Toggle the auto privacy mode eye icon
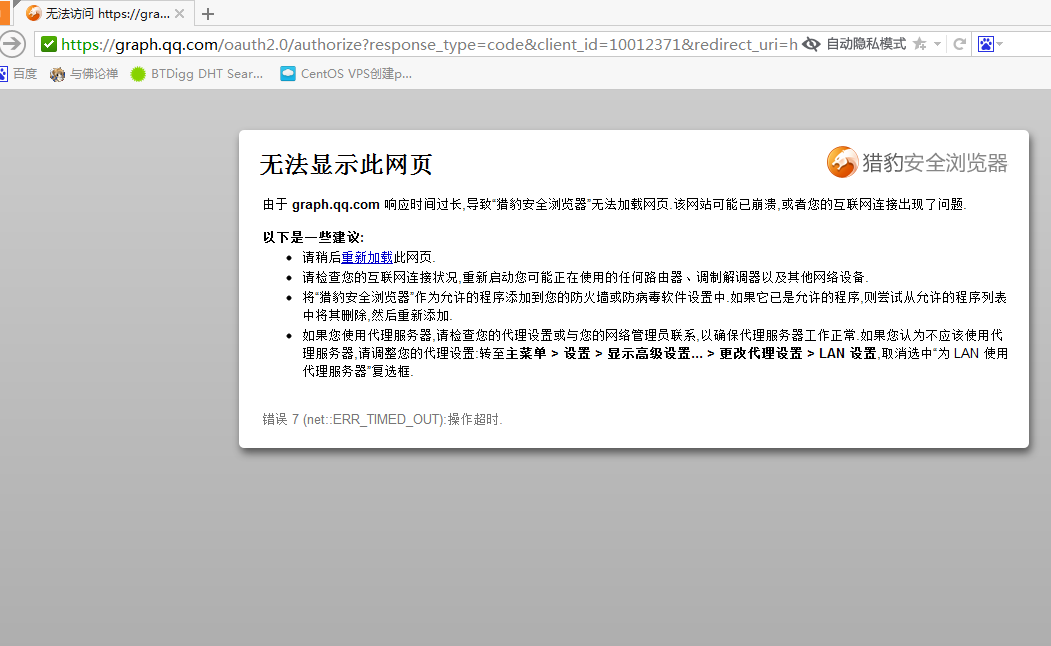The width and height of the screenshot is (1051, 646). click(x=811, y=44)
